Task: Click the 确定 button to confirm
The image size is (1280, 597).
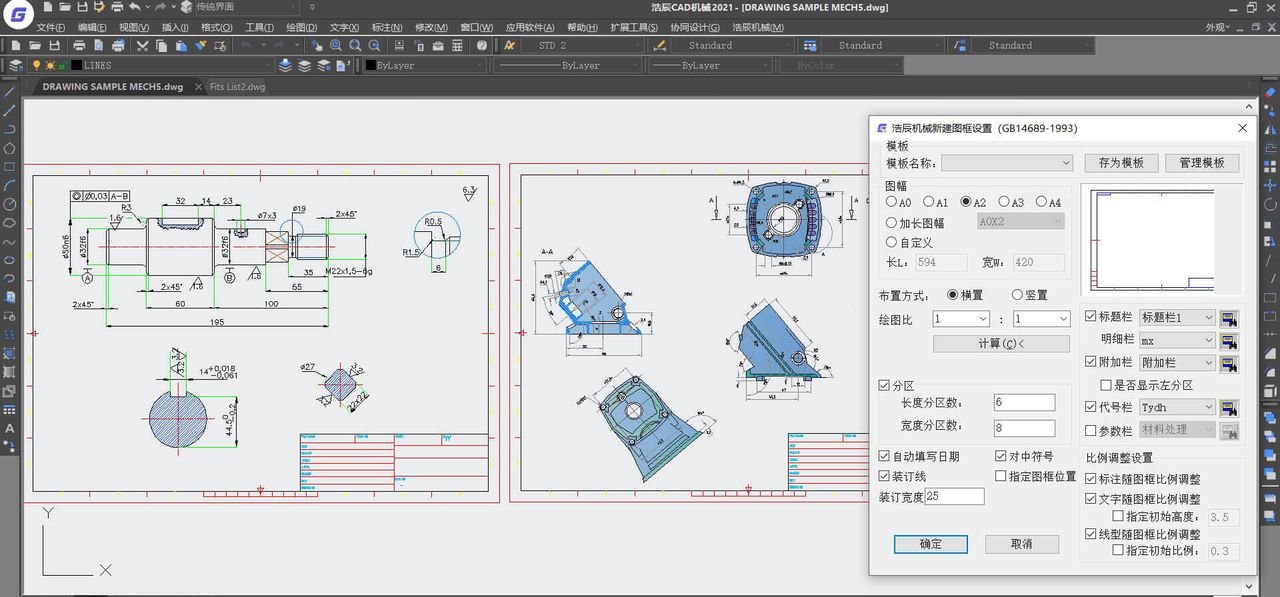Action: click(x=930, y=544)
